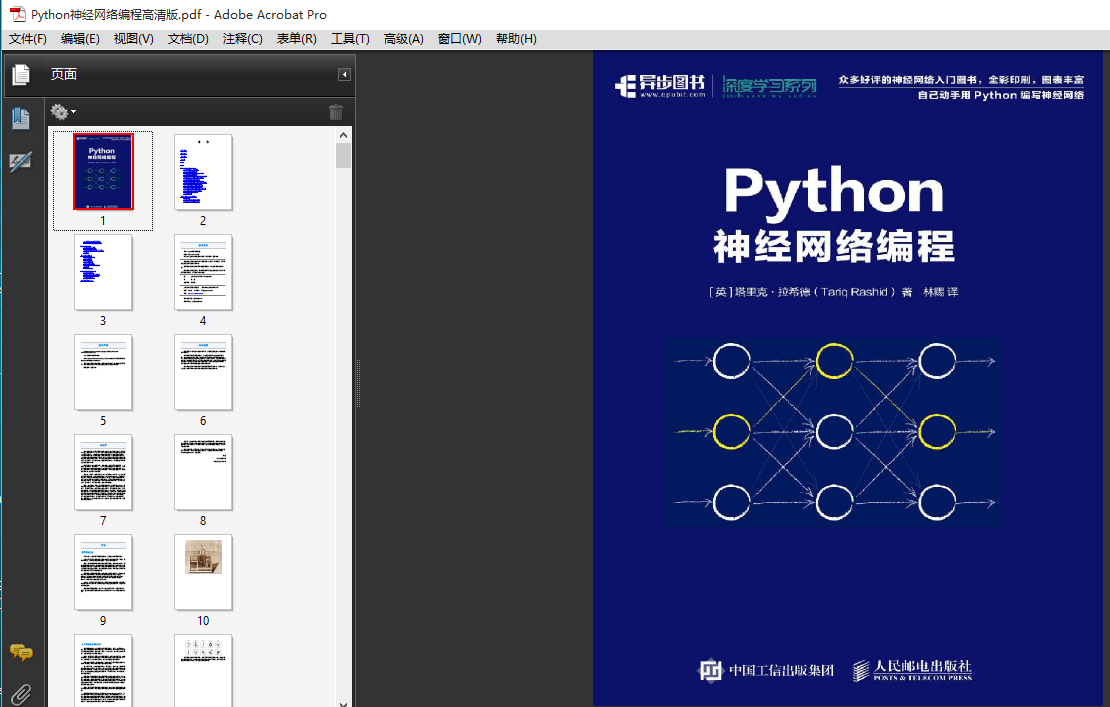Open the 注释(C) menu
The width and height of the screenshot is (1110, 707).
[x=243, y=39]
